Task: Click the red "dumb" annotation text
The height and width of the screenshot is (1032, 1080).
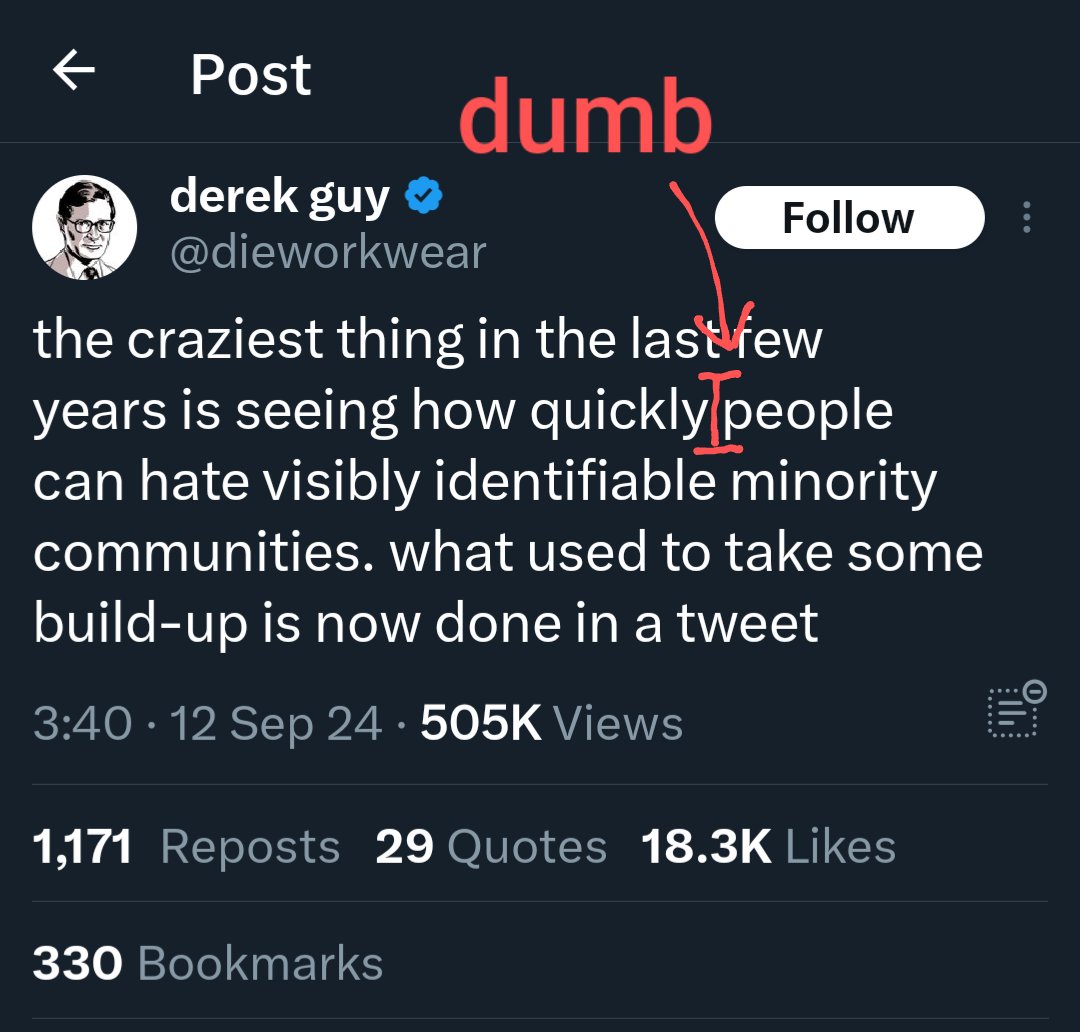Action: pyautogui.click(x=585, y=119)
